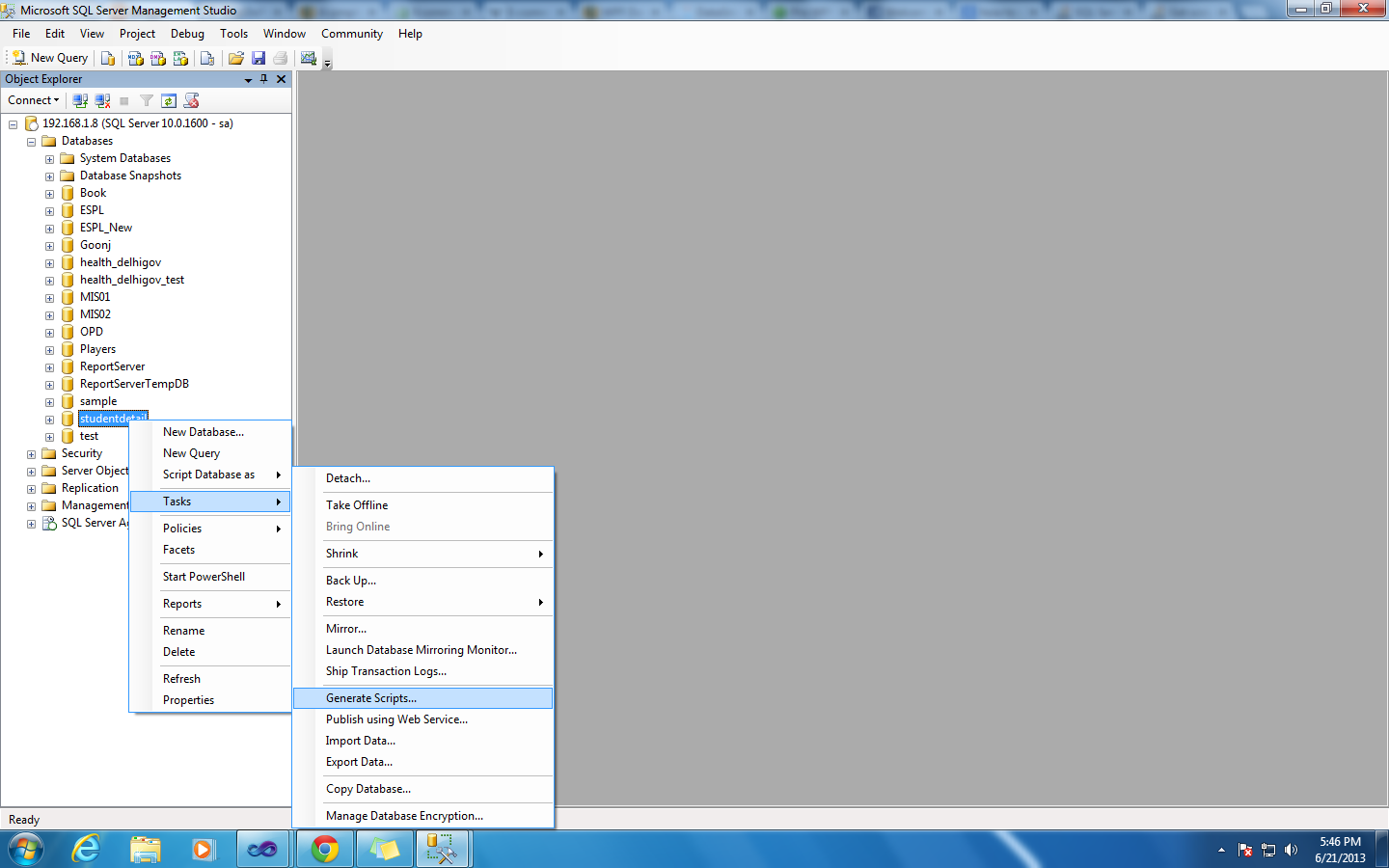The width and height of the screenshot is (1389, 868).
Task: Click the New Query toolbar button
Action: point(50,58)
